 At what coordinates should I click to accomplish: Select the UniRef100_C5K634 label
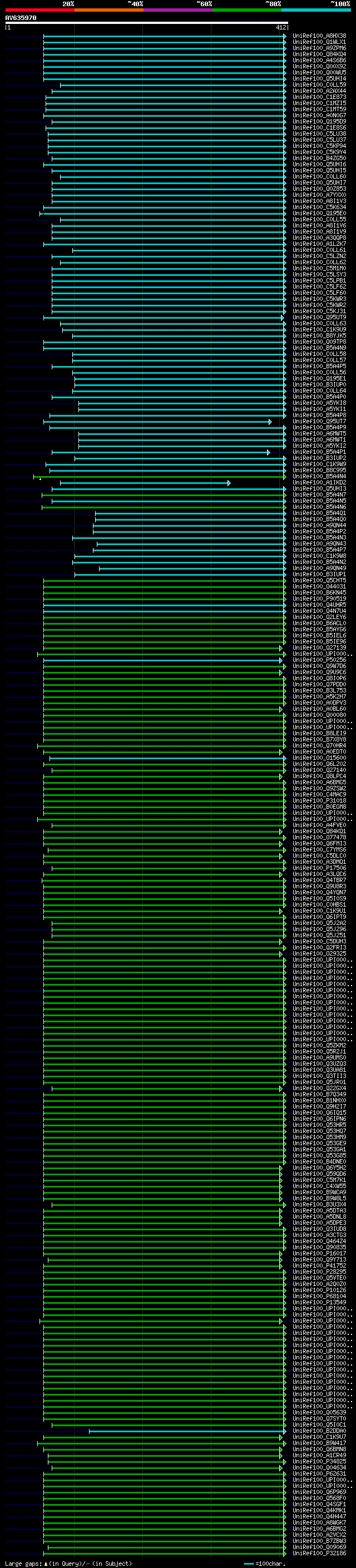click(x=319, y=207)
